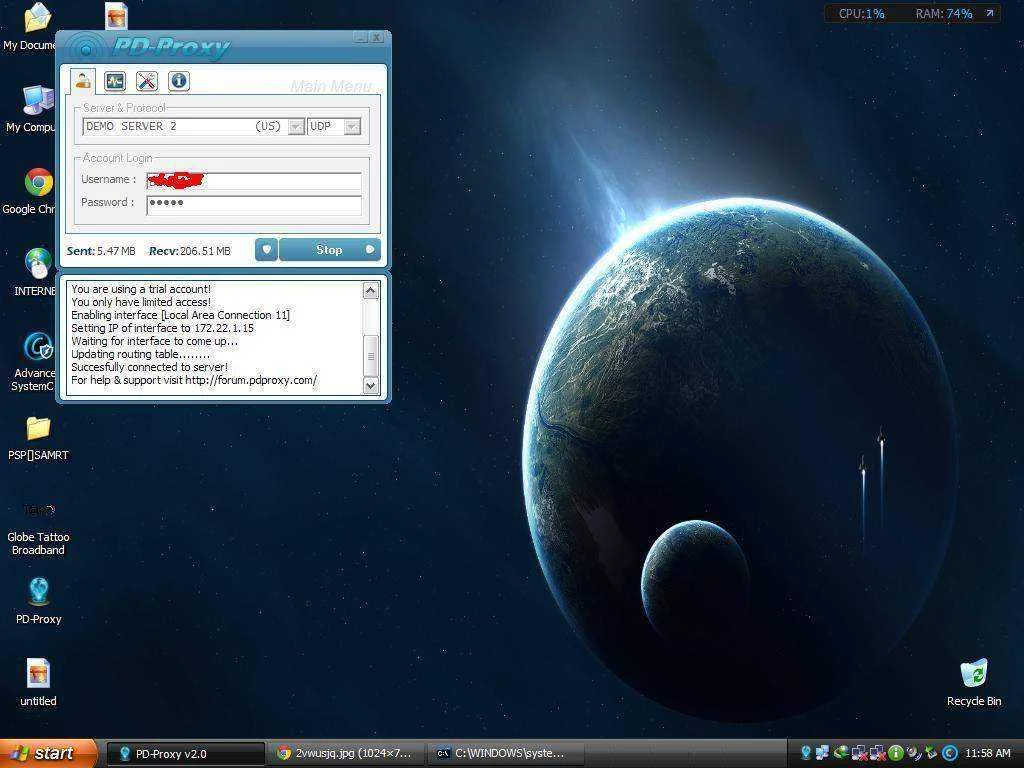1024x768 pixels.
Task: Click the Recv: 206.51 MB counter
Action: 190,251
